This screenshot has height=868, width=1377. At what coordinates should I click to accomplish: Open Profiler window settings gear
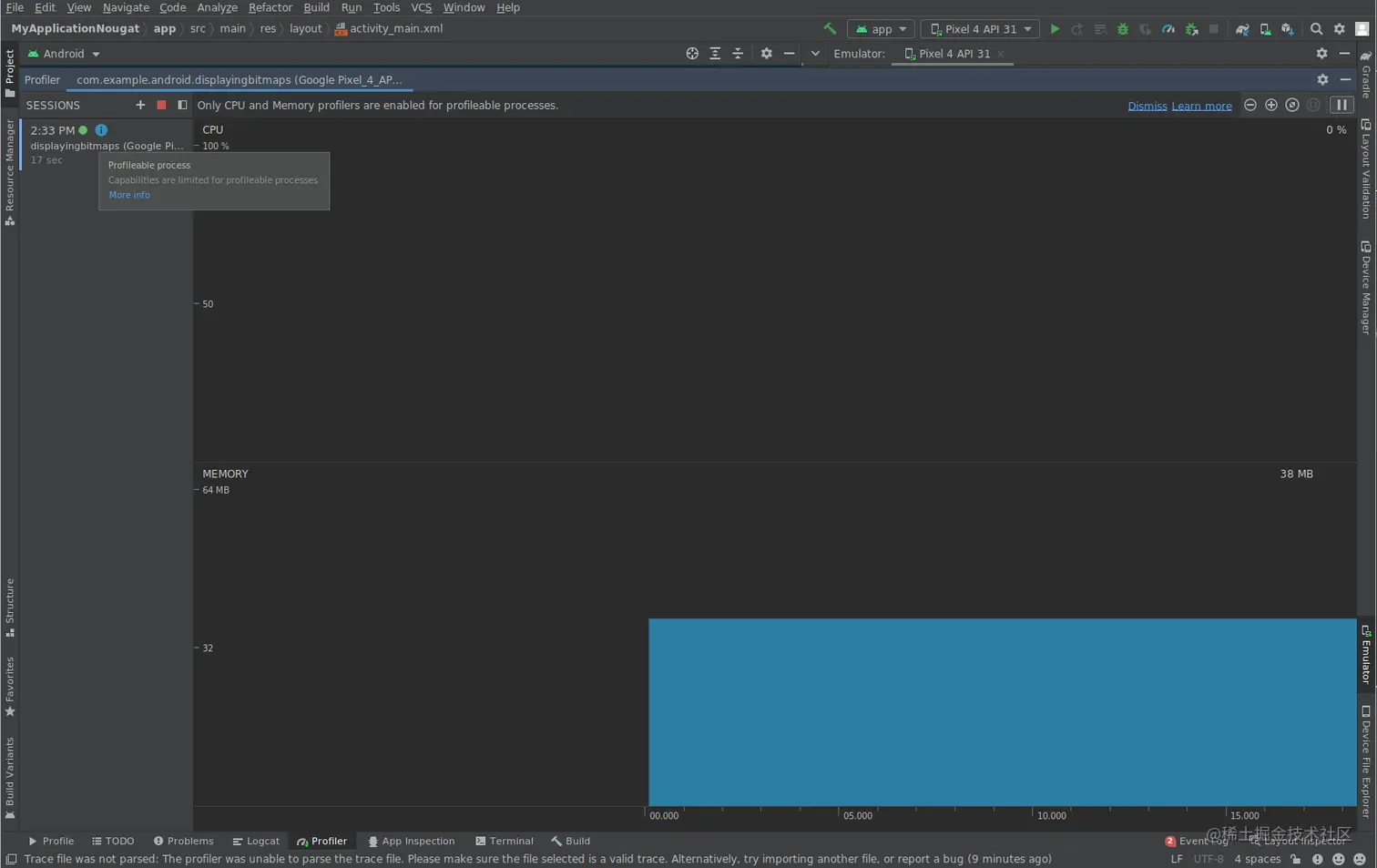[x=1322, y=79]
